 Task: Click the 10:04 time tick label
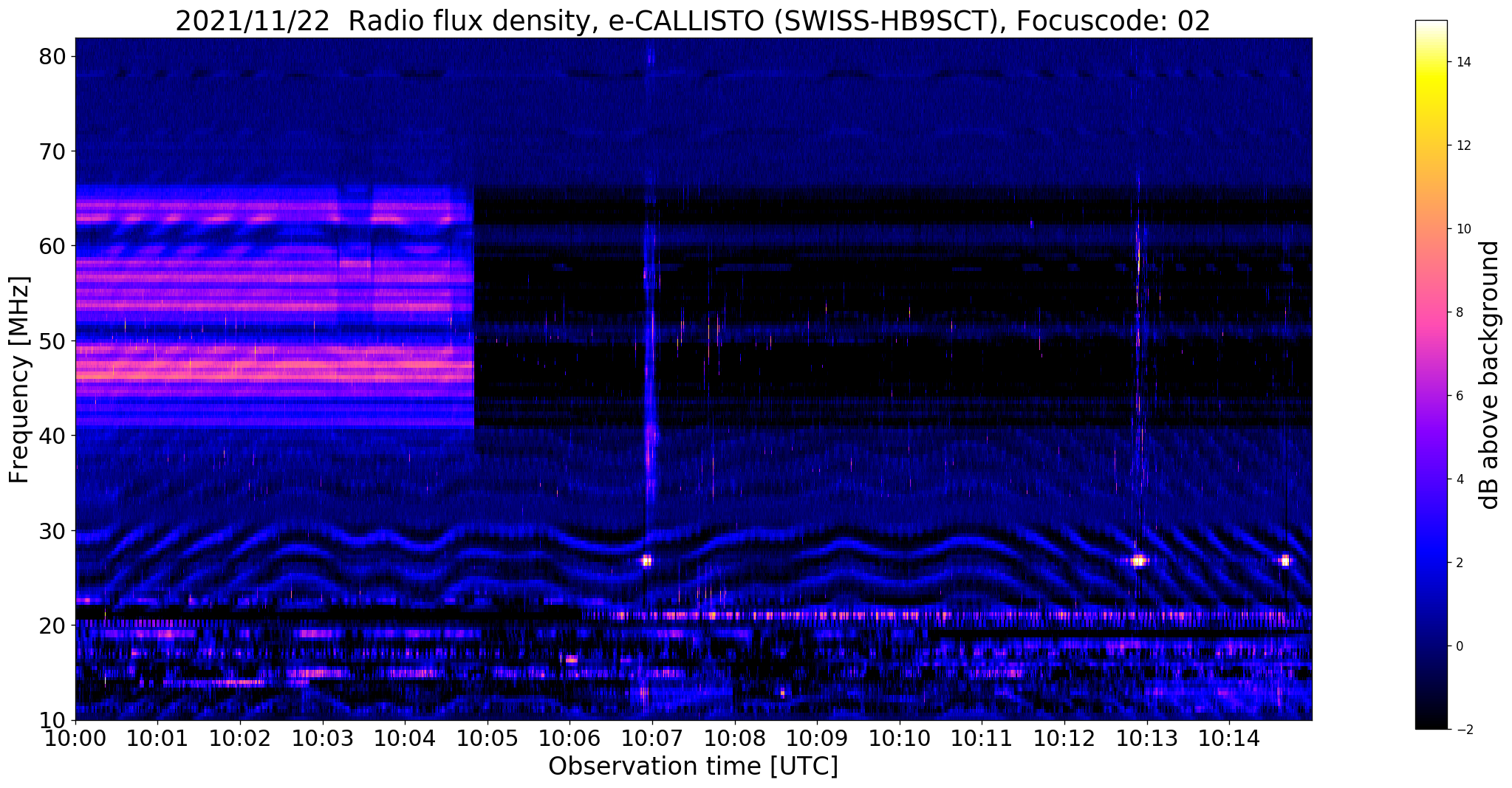[405, 739]
